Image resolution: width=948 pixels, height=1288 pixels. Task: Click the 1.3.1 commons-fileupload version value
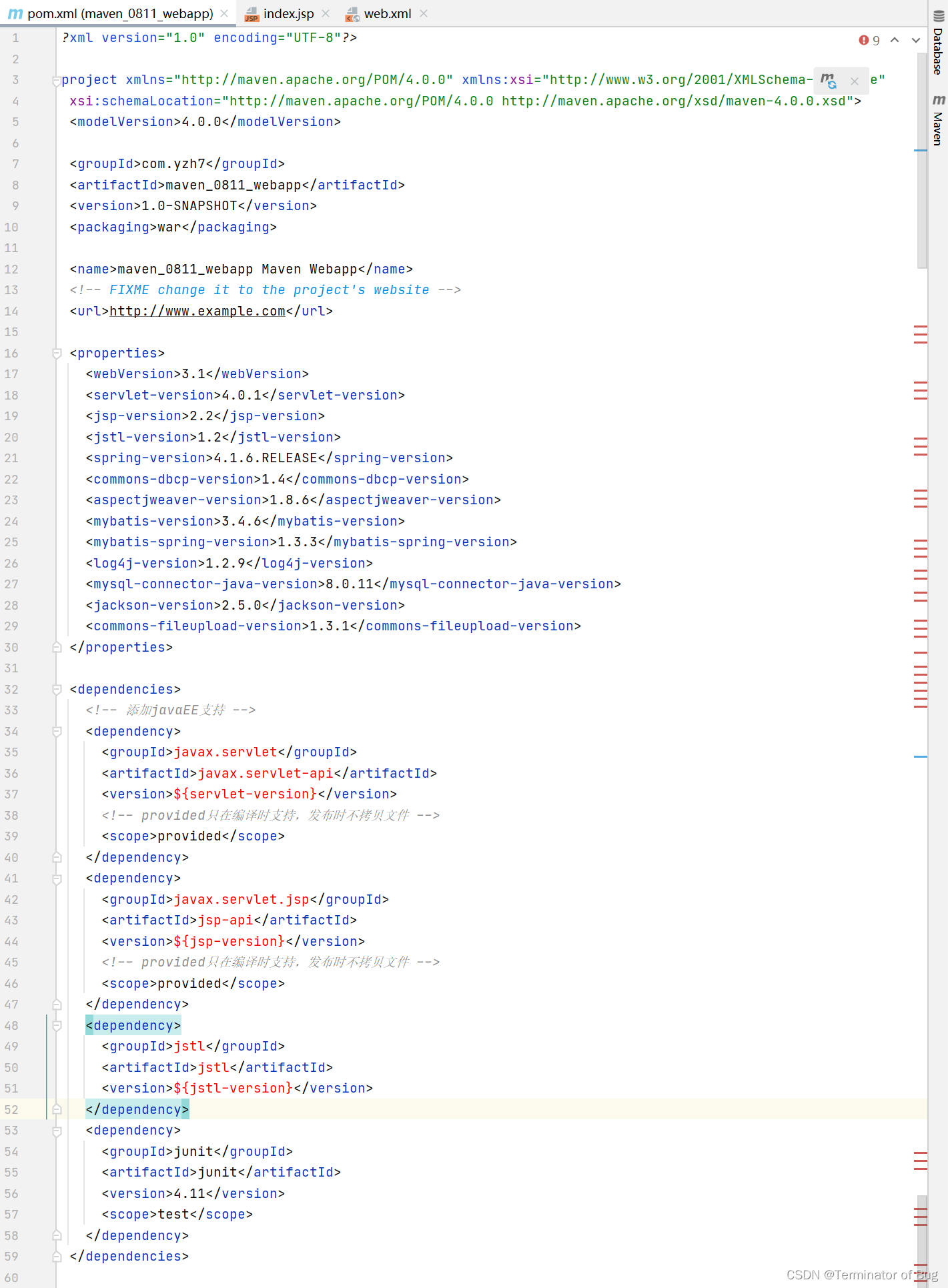330,626
